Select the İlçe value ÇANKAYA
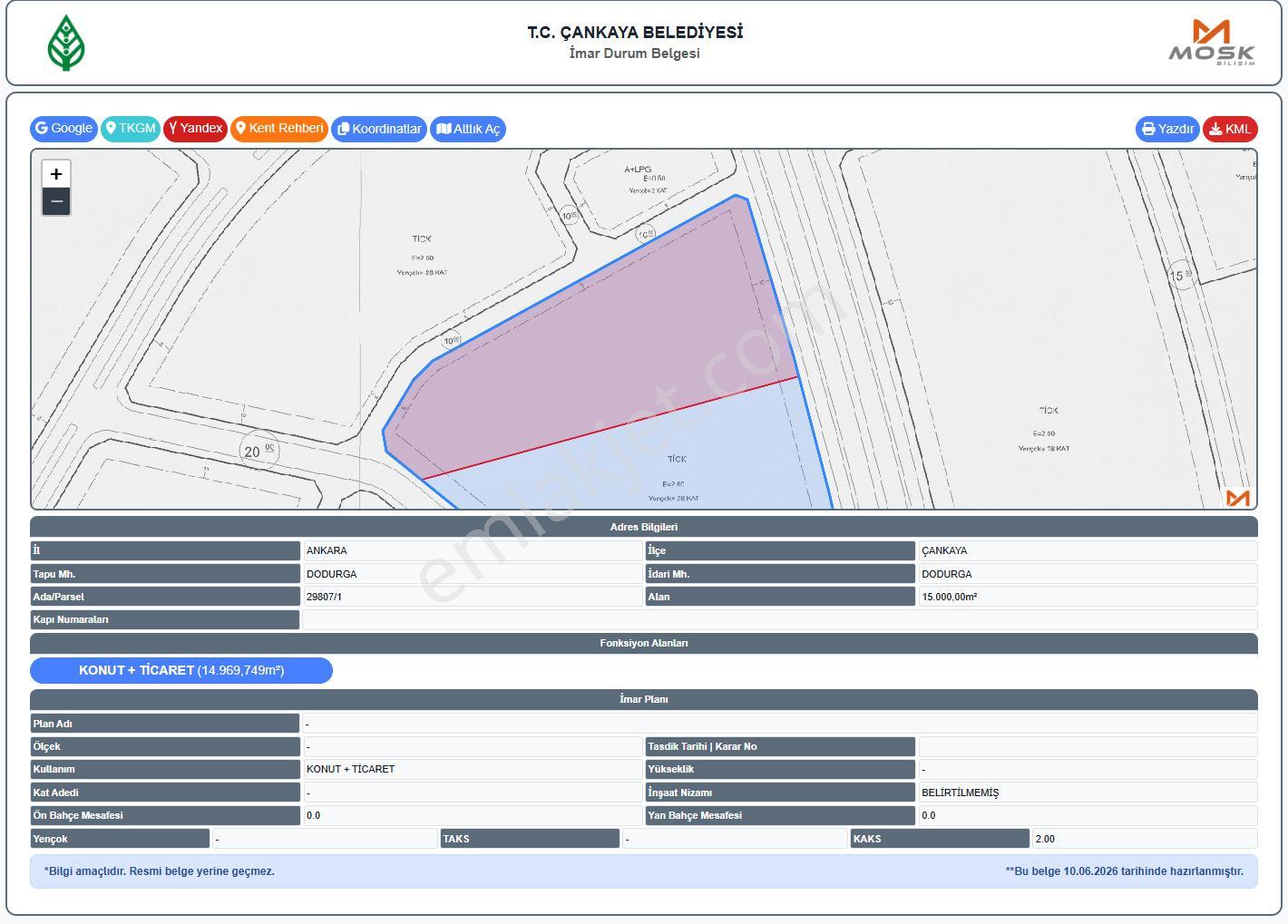1288x924 pixels. pos(944,550)
